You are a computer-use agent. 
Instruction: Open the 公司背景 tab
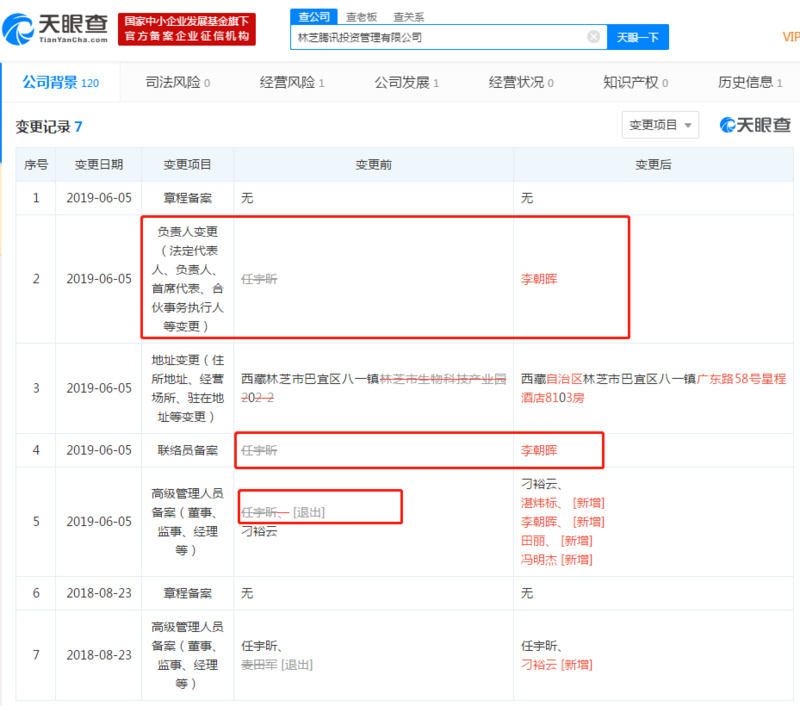click(60, 83)
